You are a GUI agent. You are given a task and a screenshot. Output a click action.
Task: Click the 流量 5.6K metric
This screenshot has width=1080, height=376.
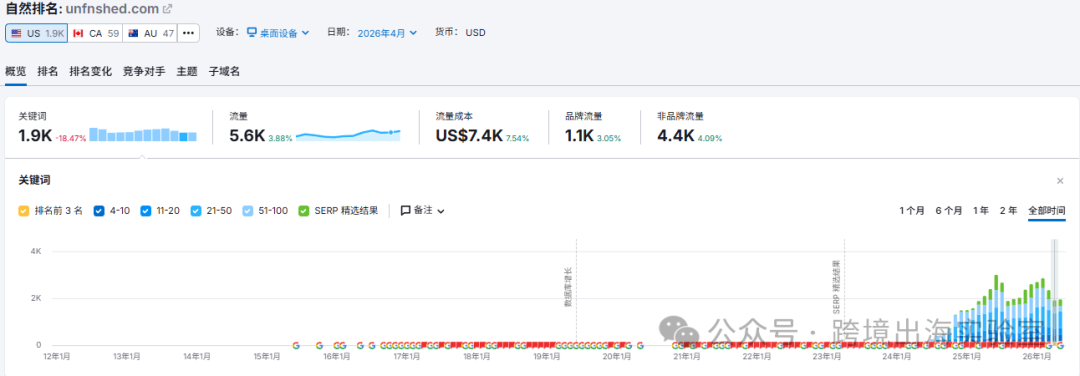(247, 136)
